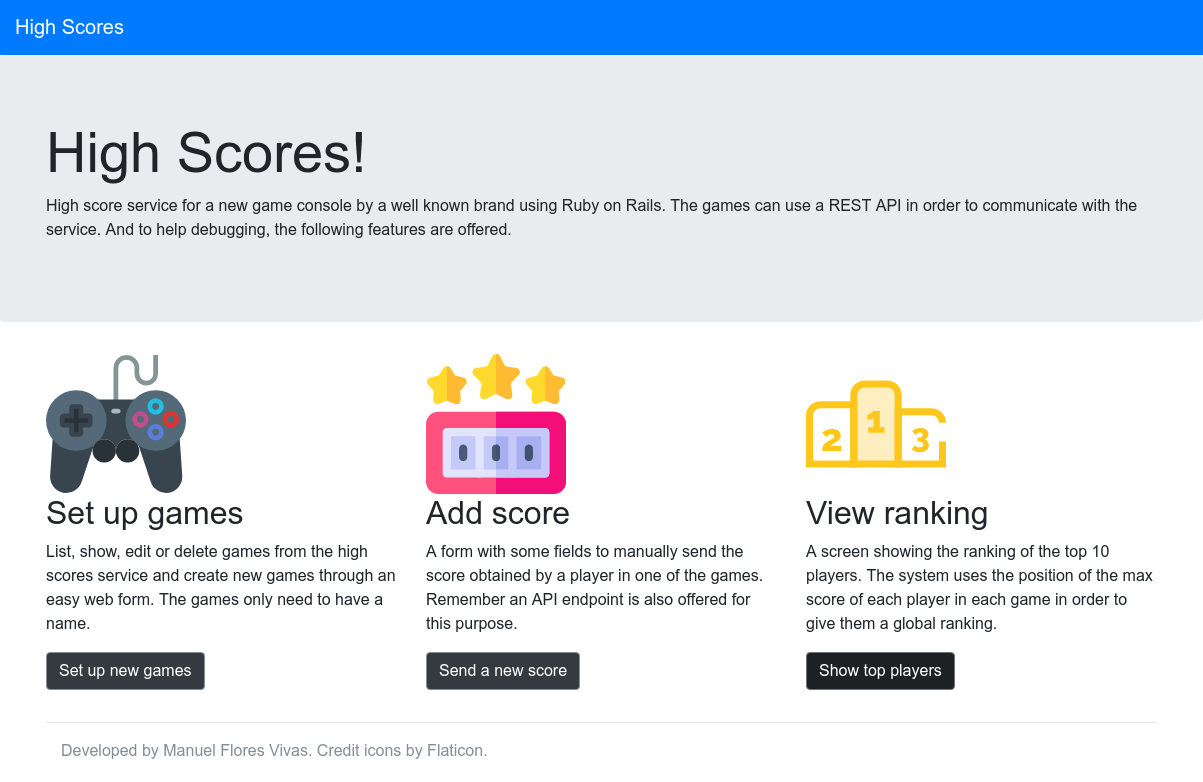
Task: Click the podium's number 2 step
Action: click(x=830, y=440)
